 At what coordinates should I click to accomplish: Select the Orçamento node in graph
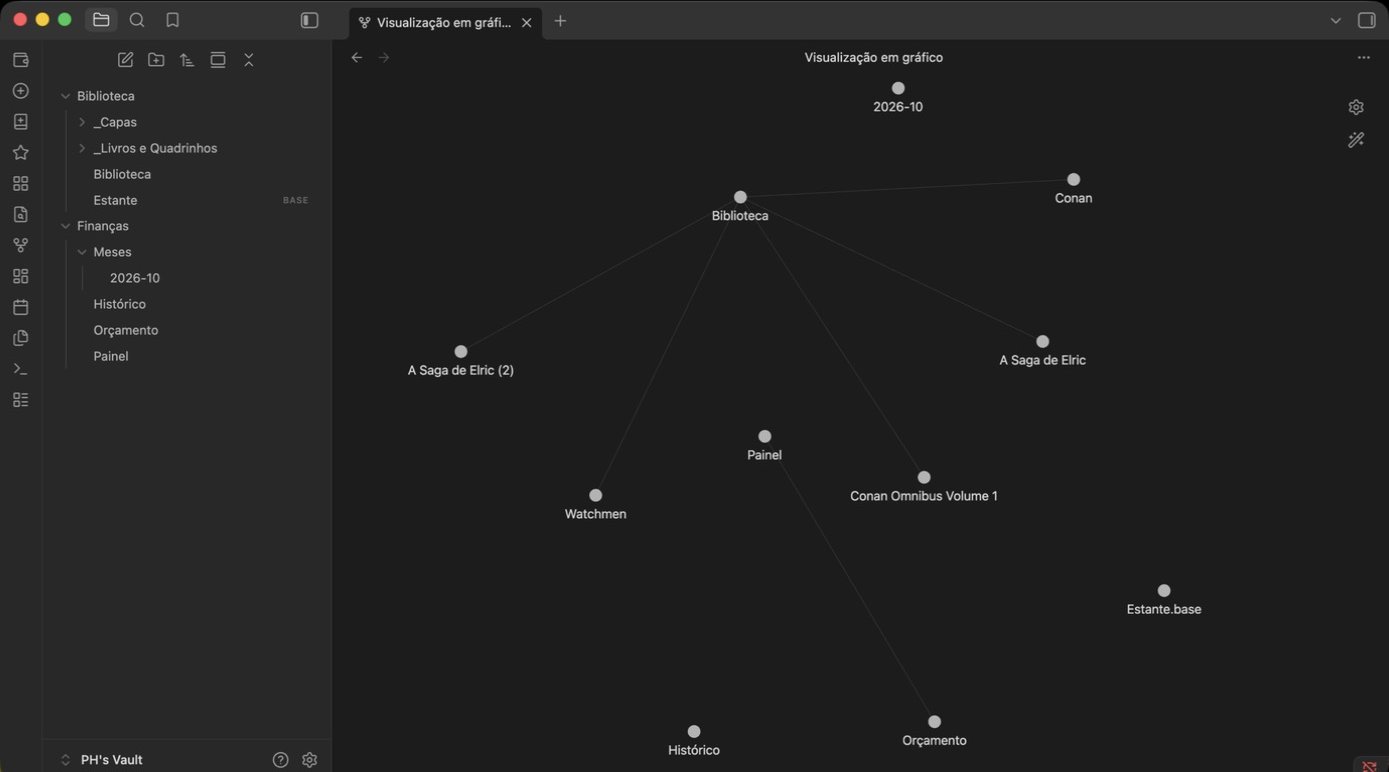tap(934, 722)
